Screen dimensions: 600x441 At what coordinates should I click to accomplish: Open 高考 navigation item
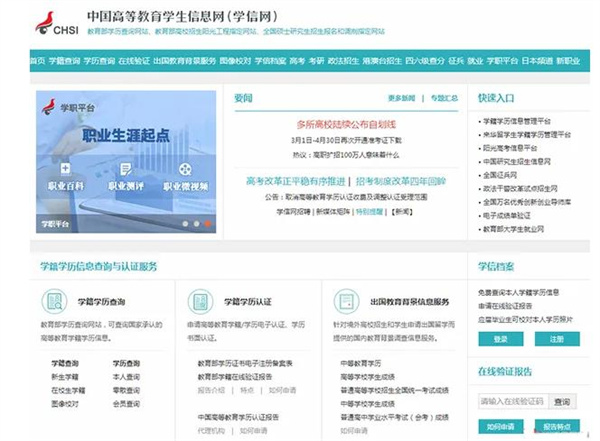[x=297, y=61]
